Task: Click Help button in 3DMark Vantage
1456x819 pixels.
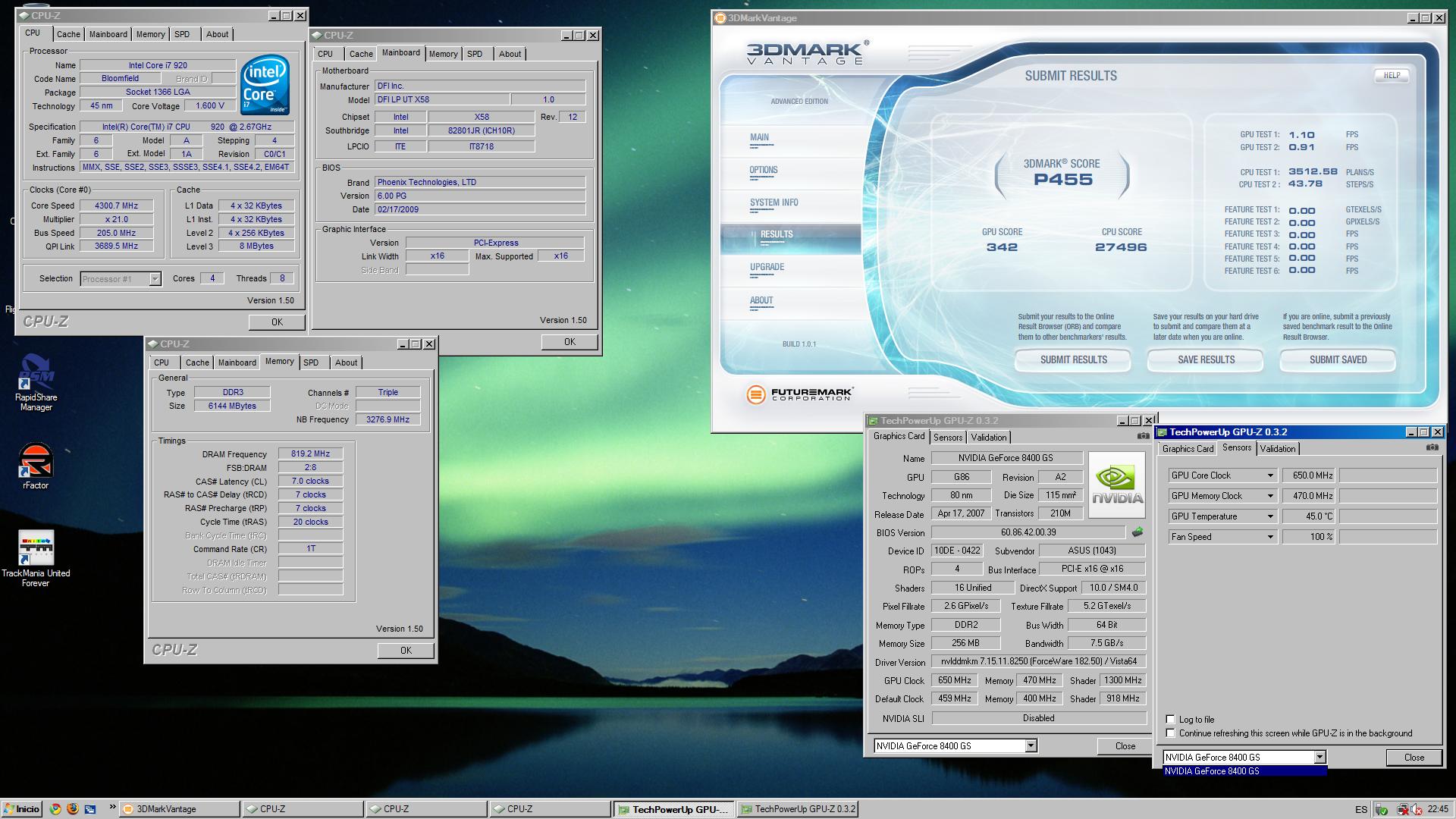Action: point(1392,75)
